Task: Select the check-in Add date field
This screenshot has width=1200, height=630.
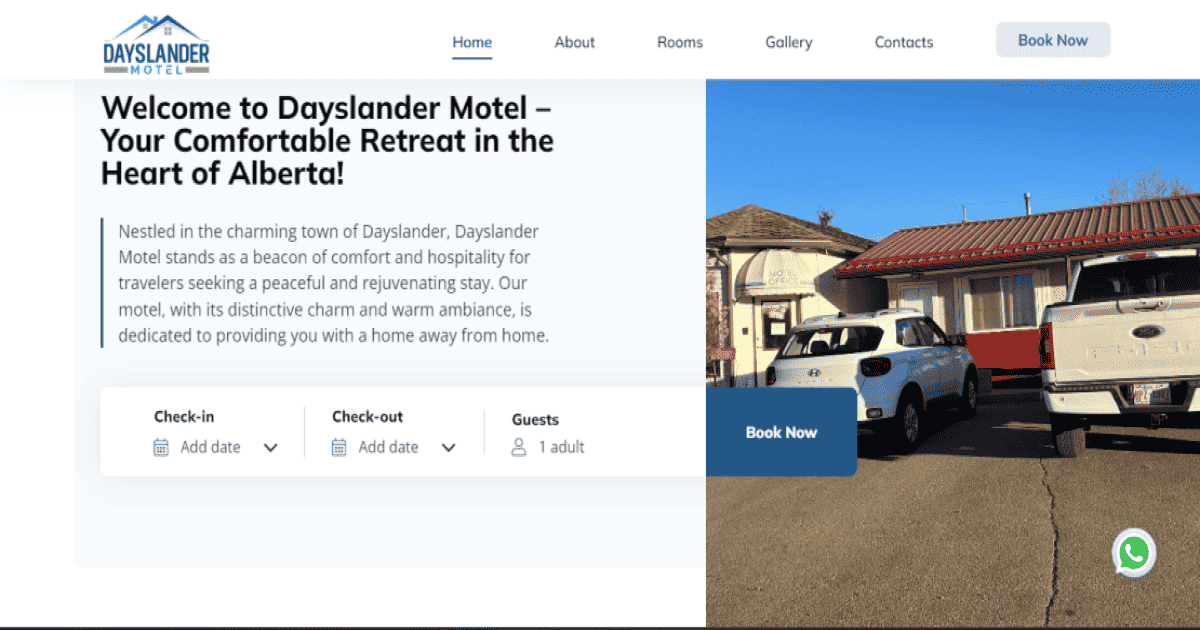Action: pyautogui.click(x=211, y=447)
